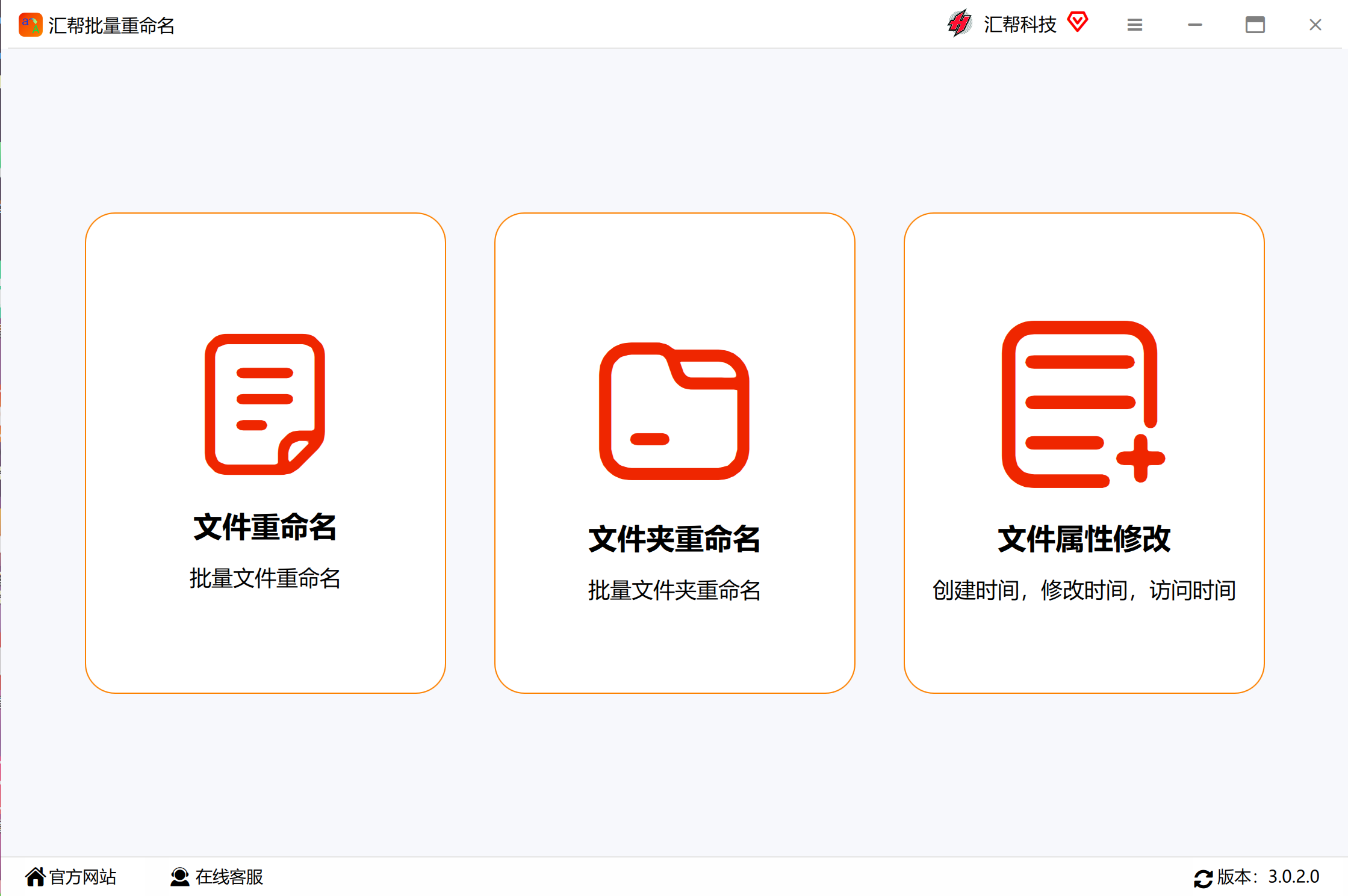Screen dimensions: 1348x896
Task: Click the 创建时间，修改时间，访问时间 description
Action: (1084, 590)
